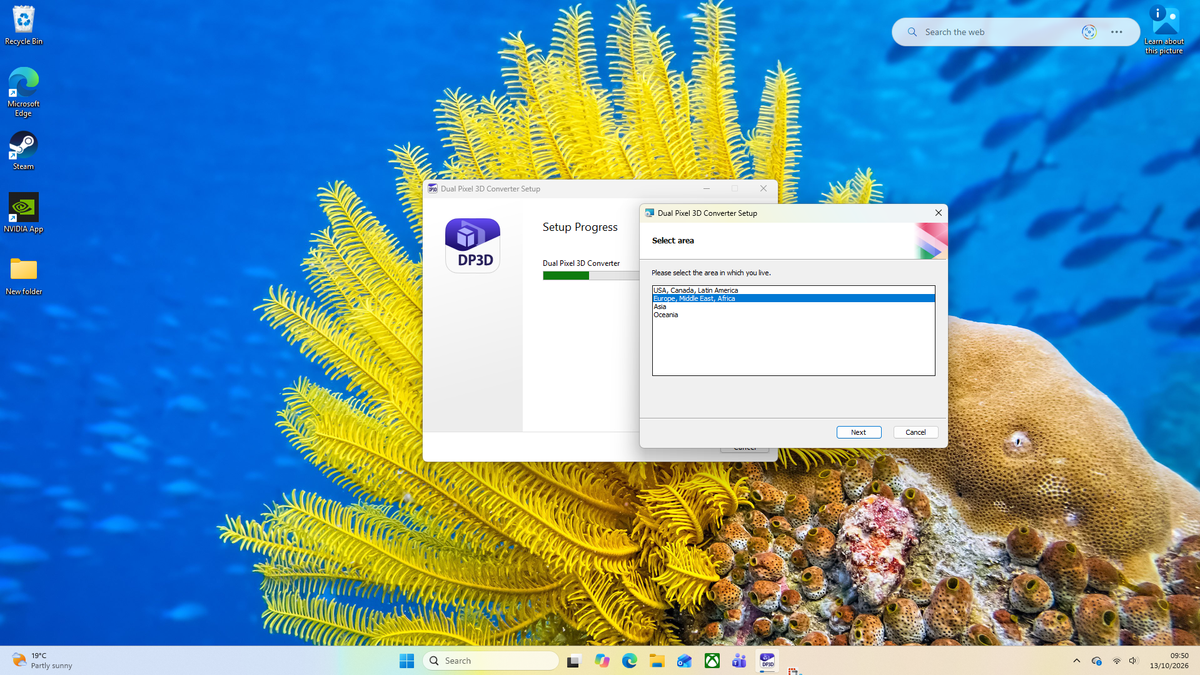Click the Next button in setup
The image size is (1200, 675).
point(858,432)
